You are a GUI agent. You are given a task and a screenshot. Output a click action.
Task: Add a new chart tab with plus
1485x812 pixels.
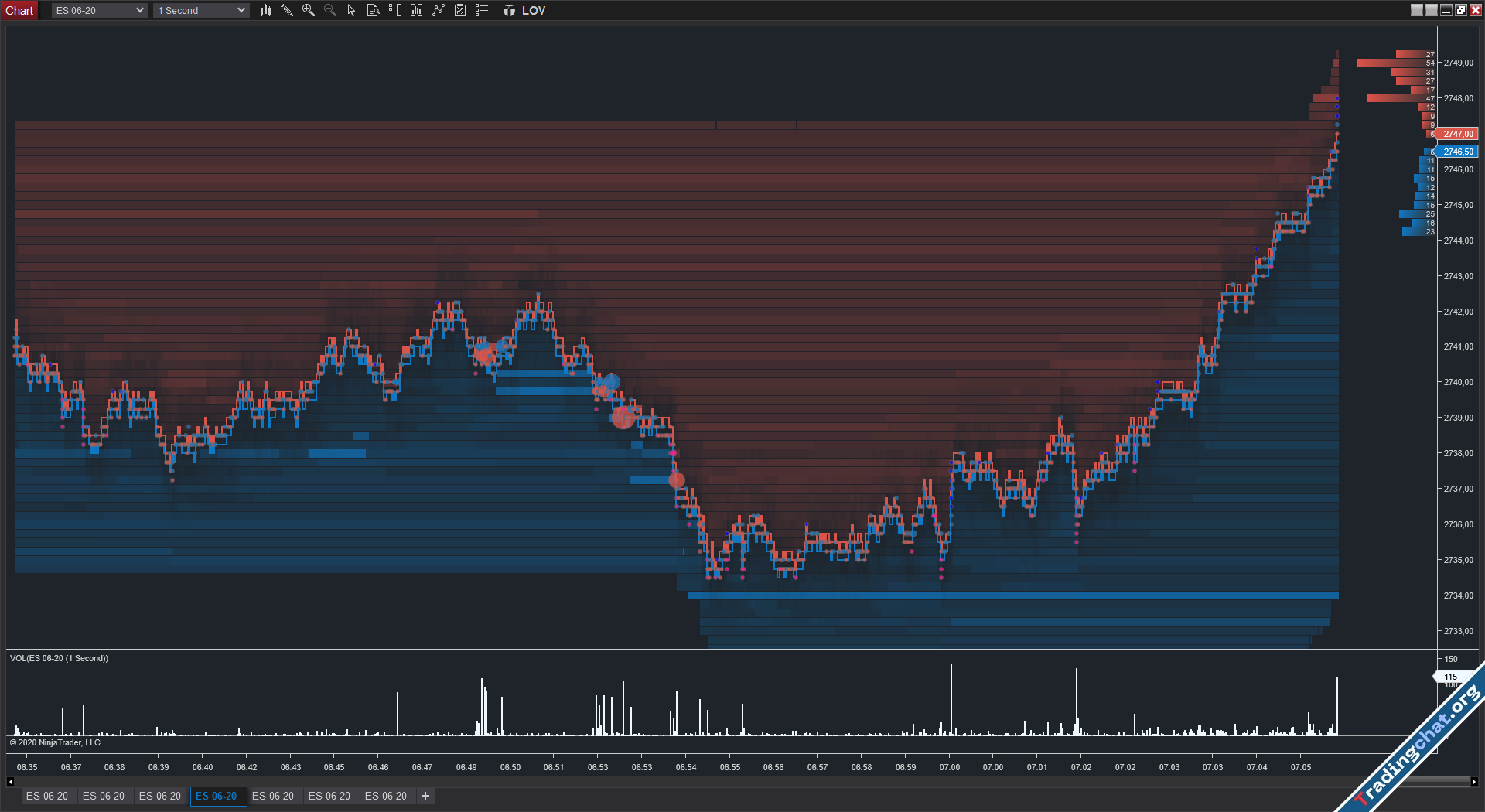pyautogui.click(x=425, y=796)
